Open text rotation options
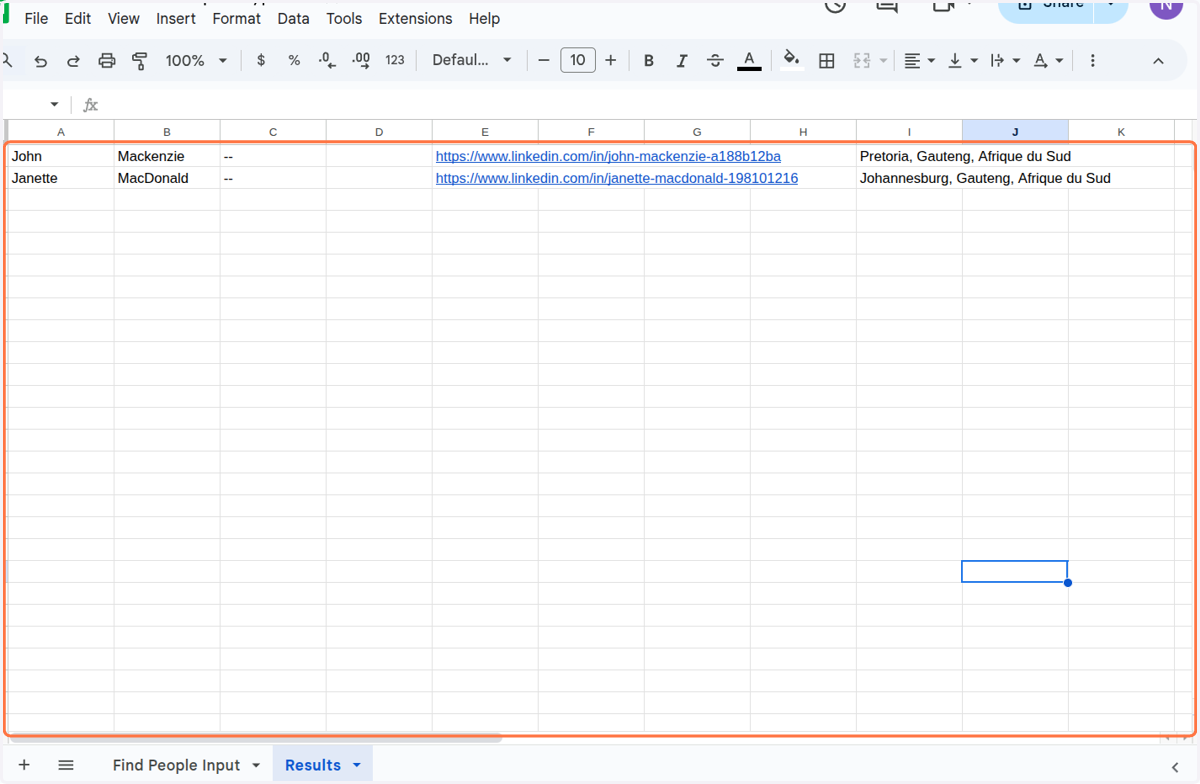Viewport: 1200px width, 784px height. pyautogui.click(x=1048, y=61)
